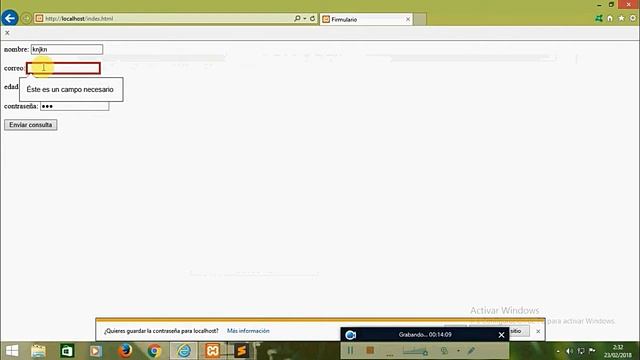The height and width of the screenshot is (360, 640).
Task: Select the Formulario tab
Action: 366,19
